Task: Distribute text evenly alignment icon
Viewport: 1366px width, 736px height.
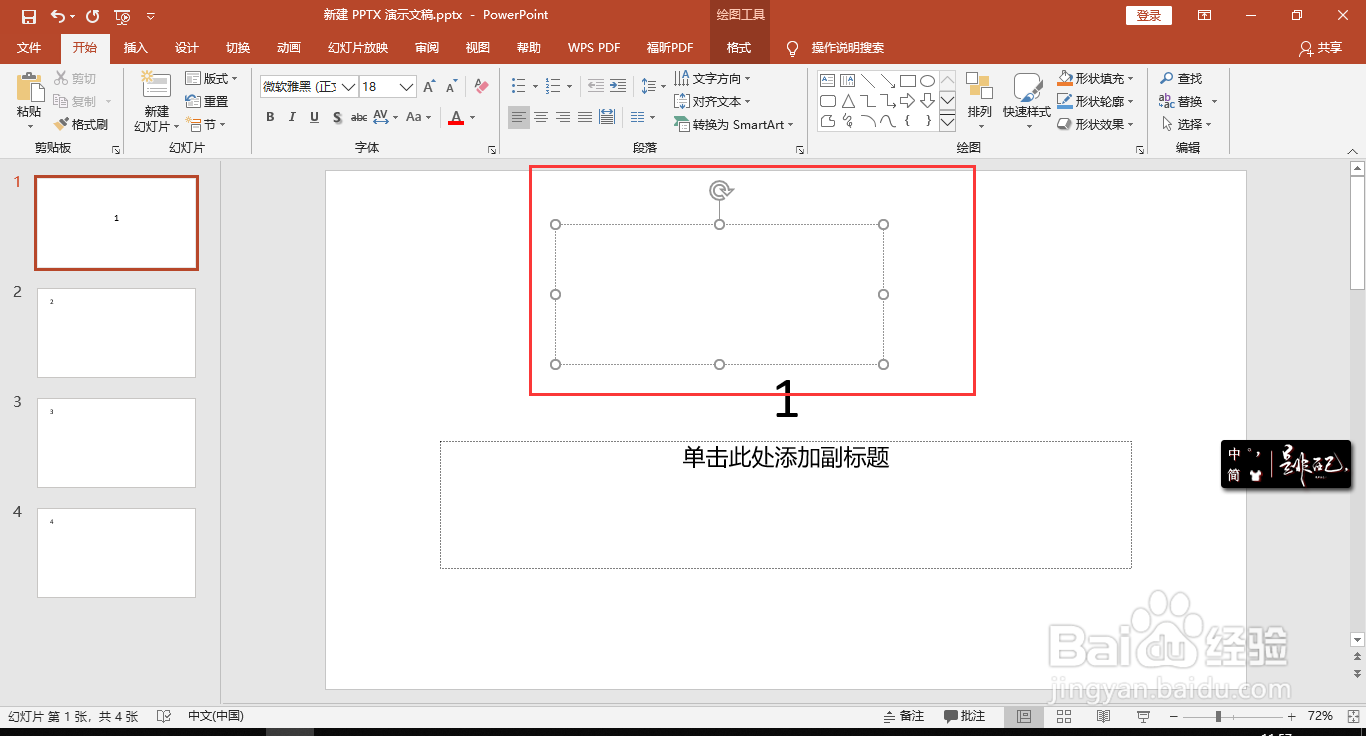Action: click(607, 118)
